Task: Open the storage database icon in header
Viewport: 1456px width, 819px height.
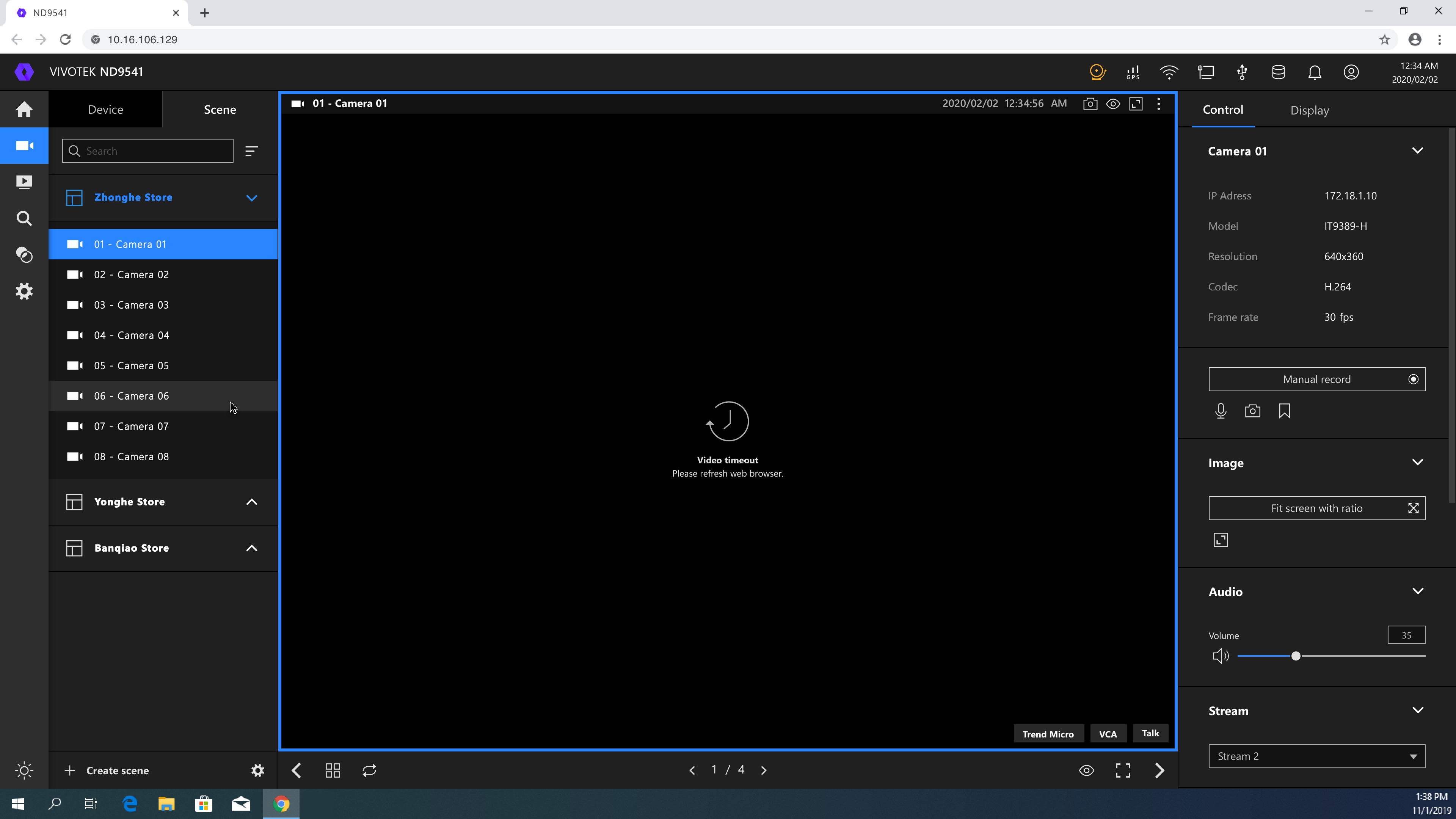Action: tap(1278, 72)
